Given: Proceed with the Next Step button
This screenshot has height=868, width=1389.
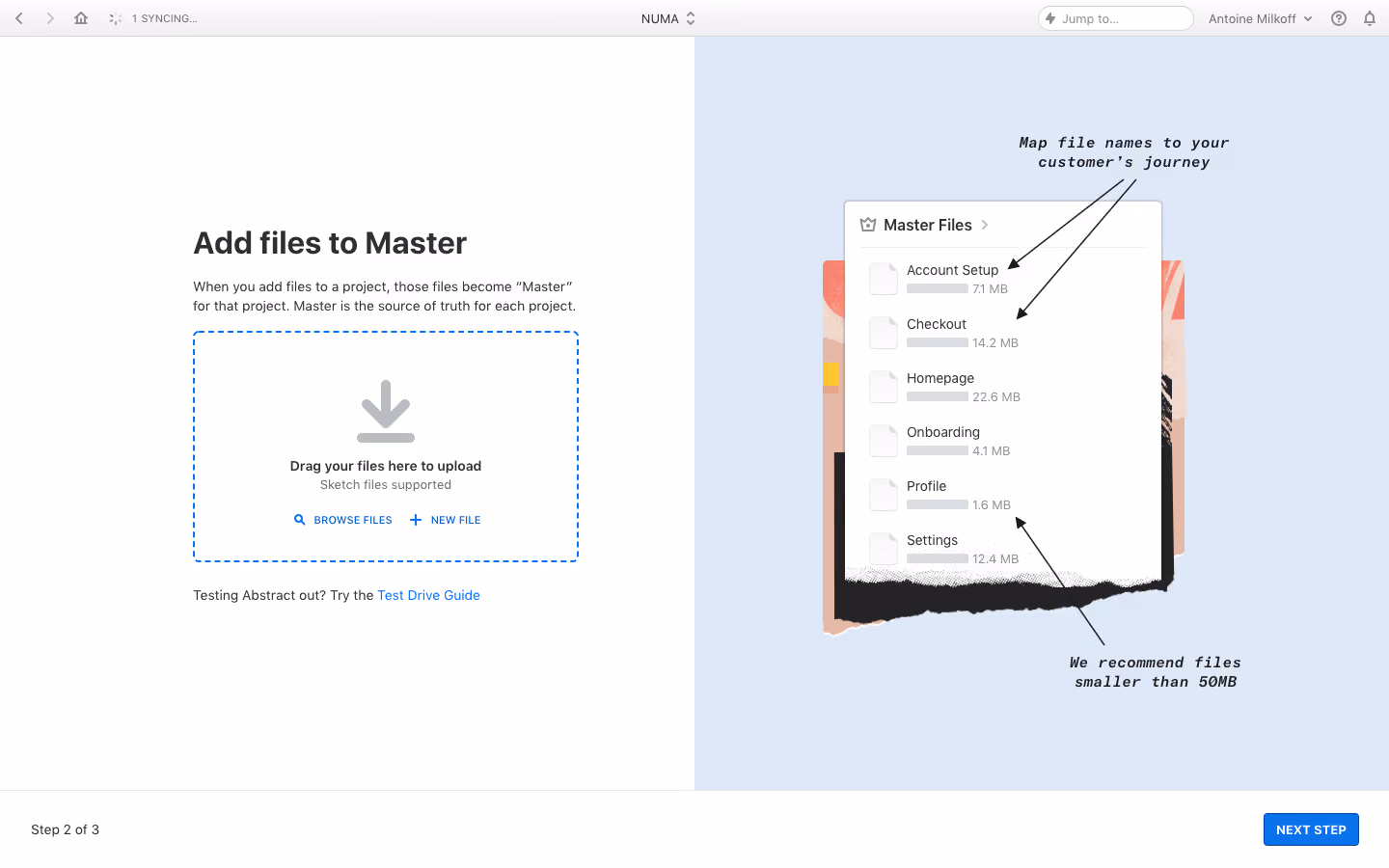Looking at the screenshot, I should coord(1311,829).
